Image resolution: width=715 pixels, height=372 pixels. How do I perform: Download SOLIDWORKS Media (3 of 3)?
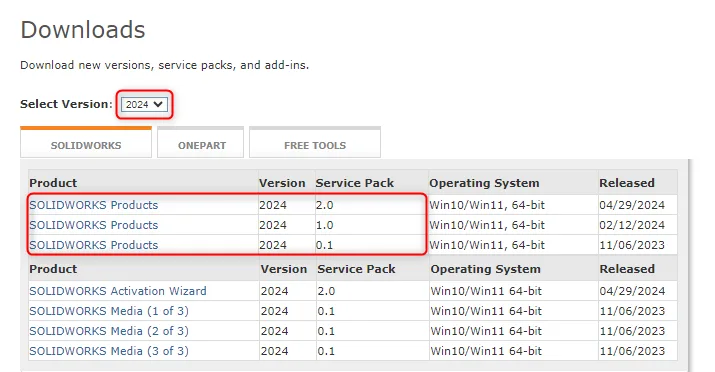(109, 351)
